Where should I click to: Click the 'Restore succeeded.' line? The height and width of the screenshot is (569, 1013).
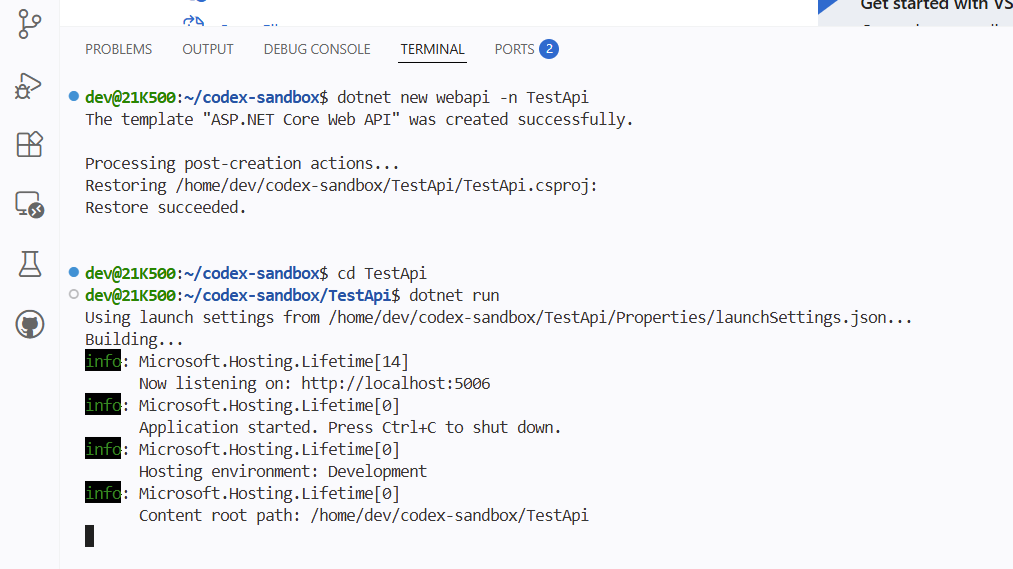(165, 208)
